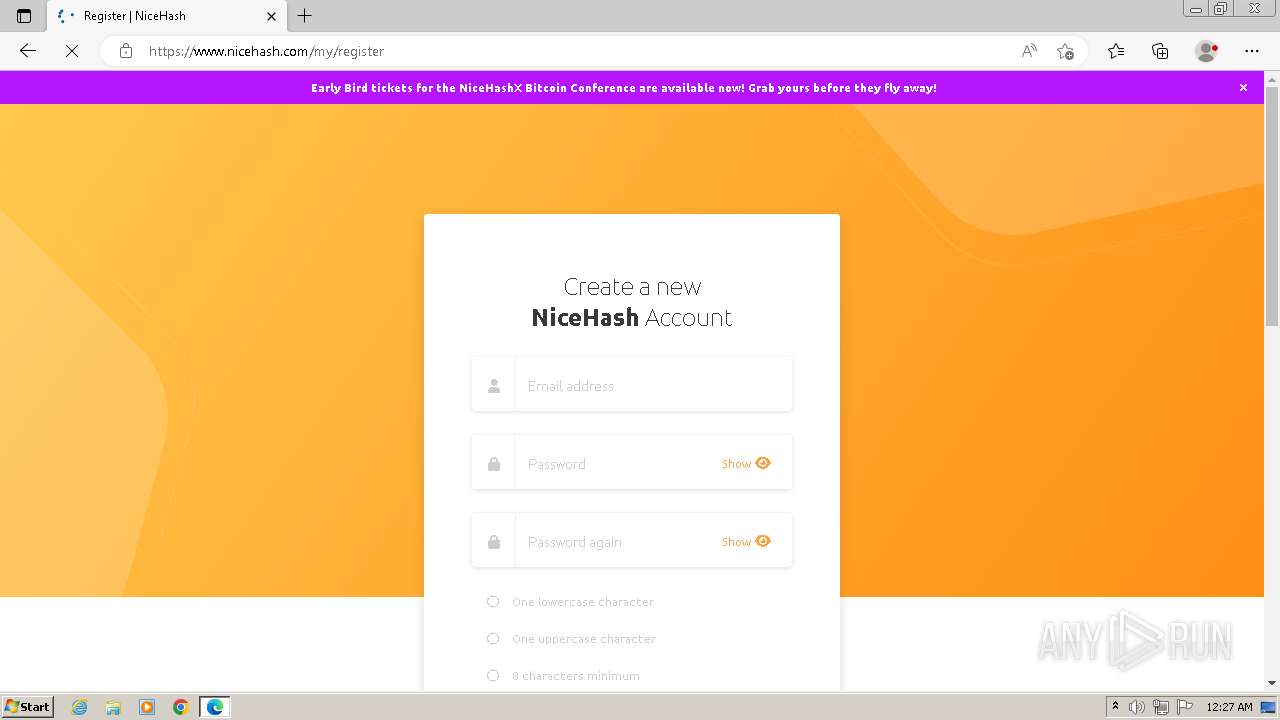
Task: Open a new tab
Action: click(x=305, y=16)
